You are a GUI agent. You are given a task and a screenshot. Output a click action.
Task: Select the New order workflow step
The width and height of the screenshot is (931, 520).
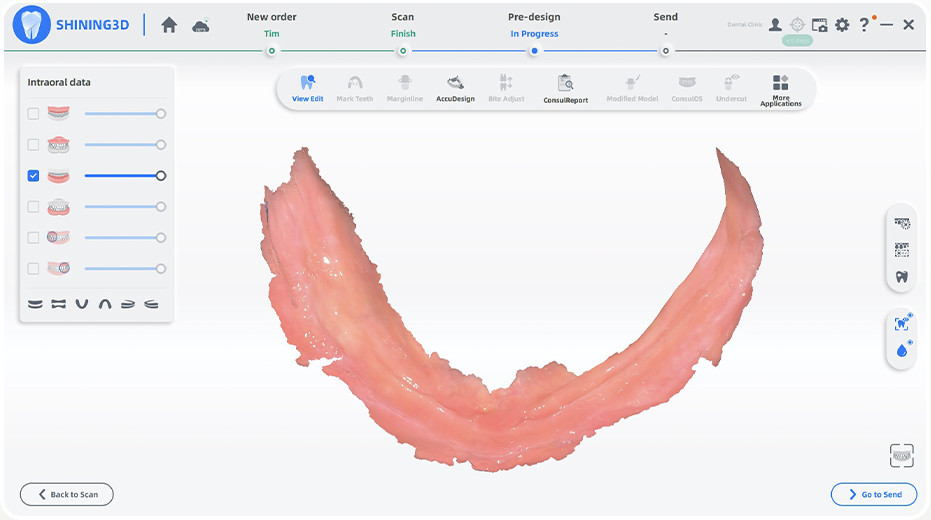pyautogui.click(x=271, y=25)
